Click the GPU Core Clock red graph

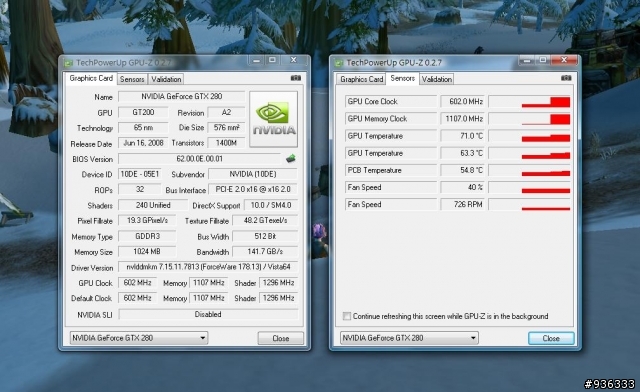(529, 102)
